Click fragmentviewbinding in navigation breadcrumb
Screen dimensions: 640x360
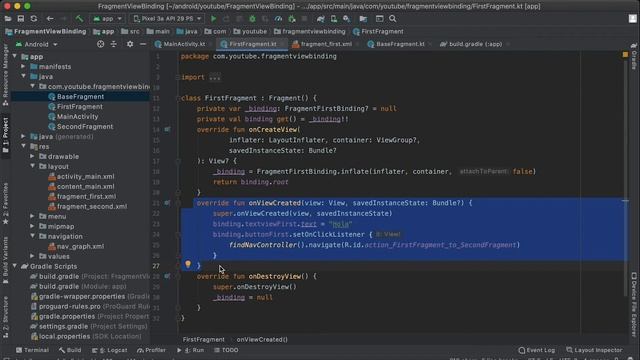[313, 31]
